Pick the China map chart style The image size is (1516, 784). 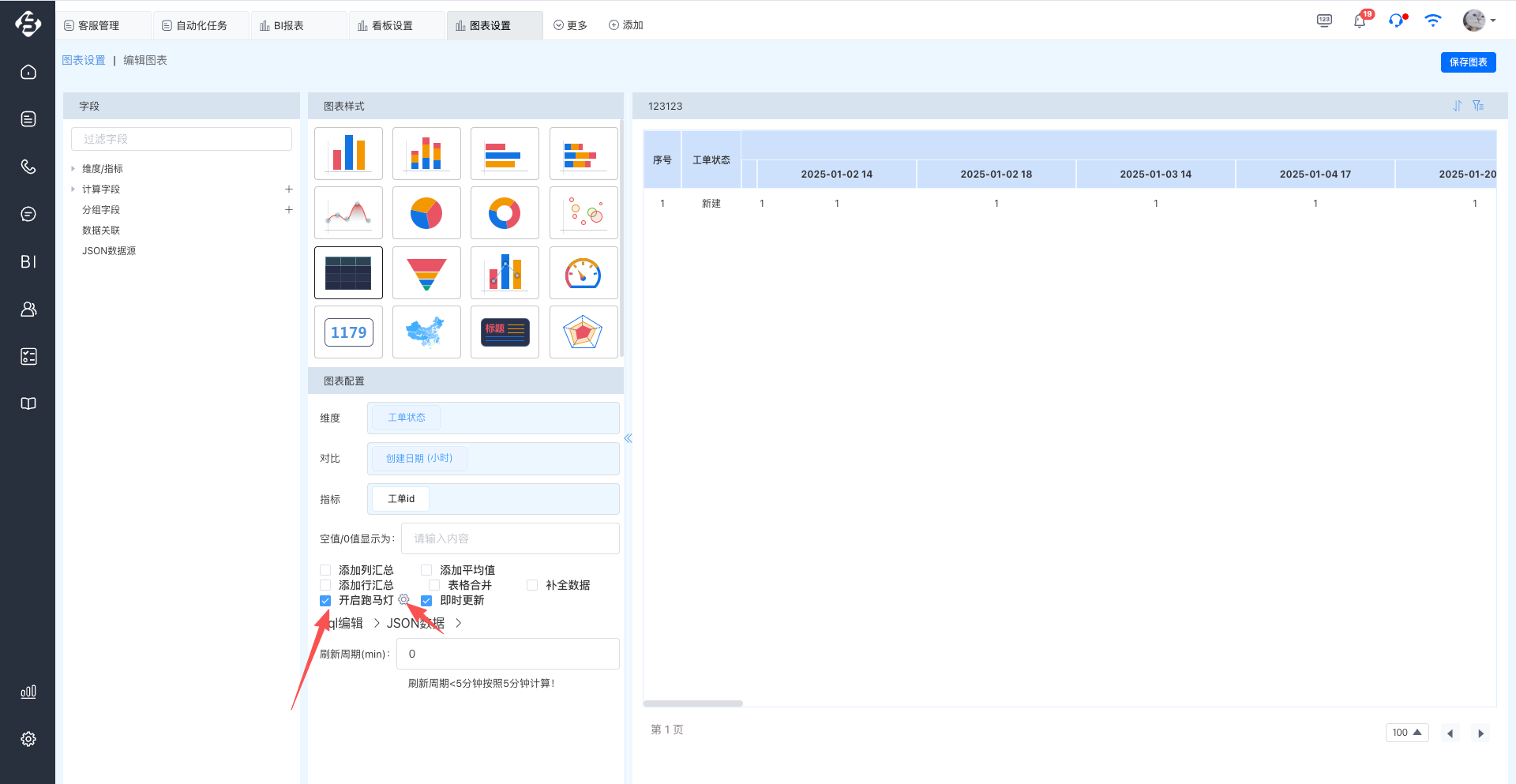[426, 332]
